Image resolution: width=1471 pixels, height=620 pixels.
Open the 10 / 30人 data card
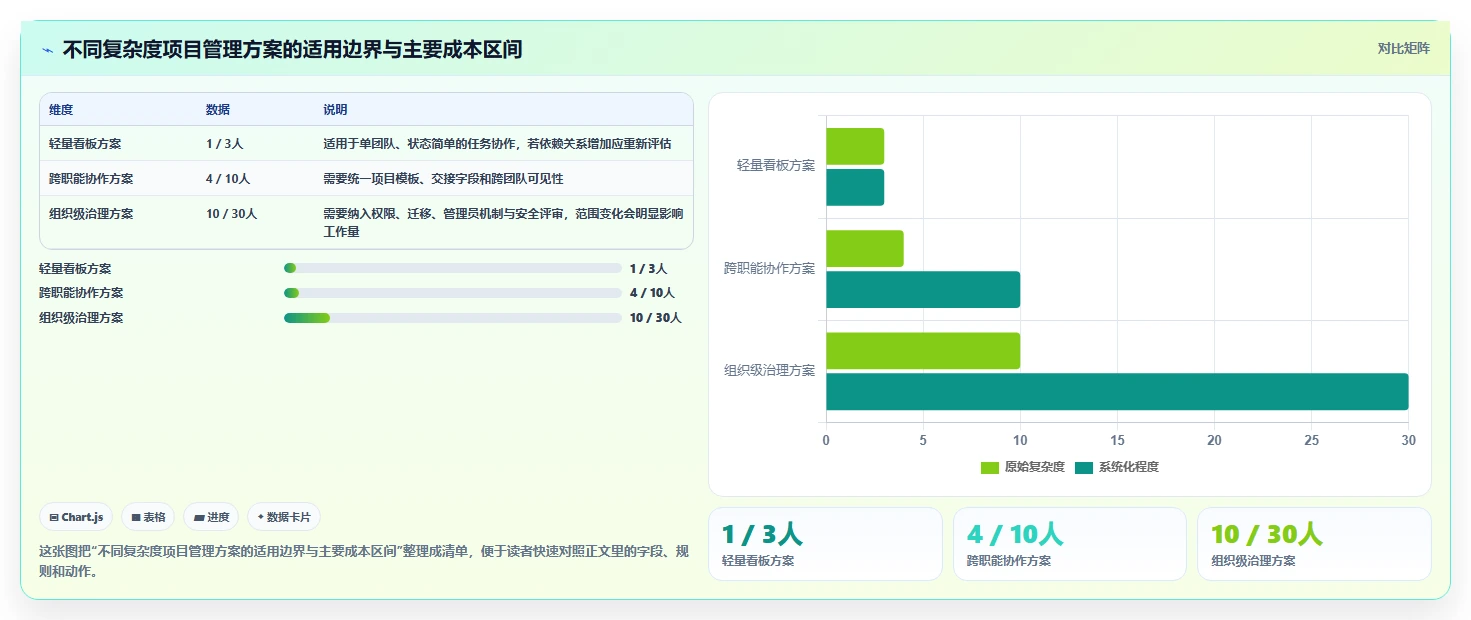click(1314, 544)
